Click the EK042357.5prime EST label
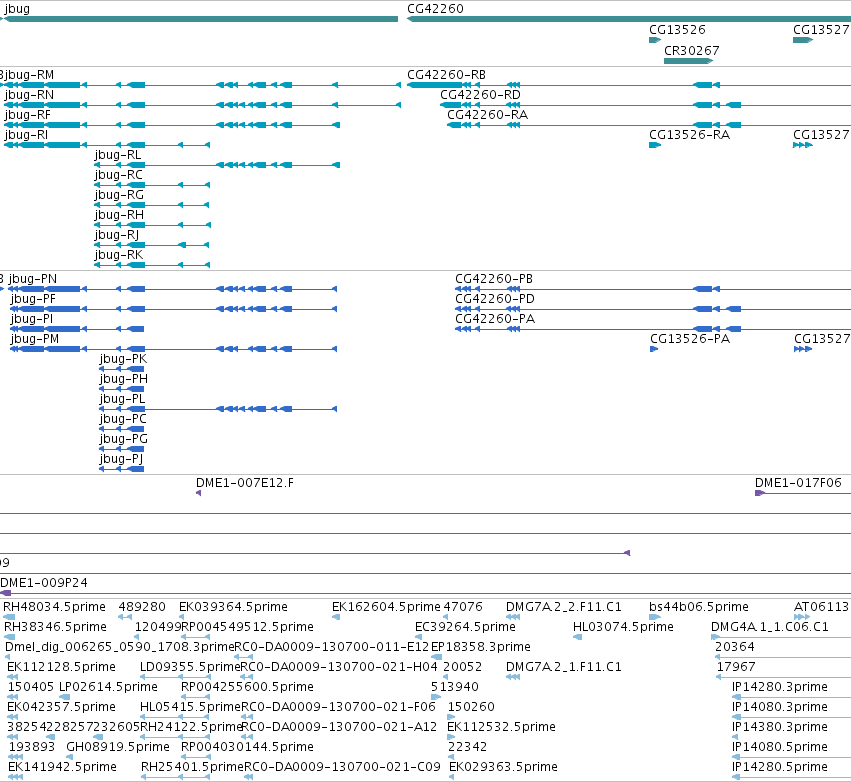The image size is (851, 782). coord(61,707)
